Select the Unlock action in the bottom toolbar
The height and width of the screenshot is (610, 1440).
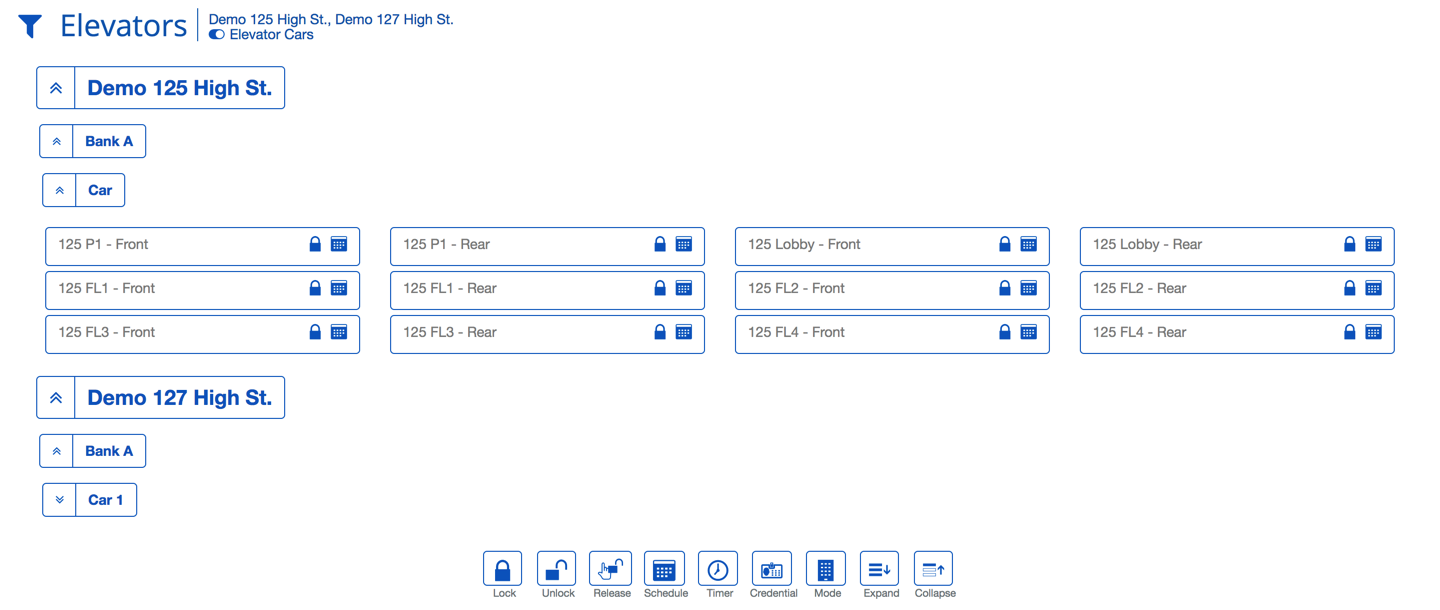click(557, 570)
